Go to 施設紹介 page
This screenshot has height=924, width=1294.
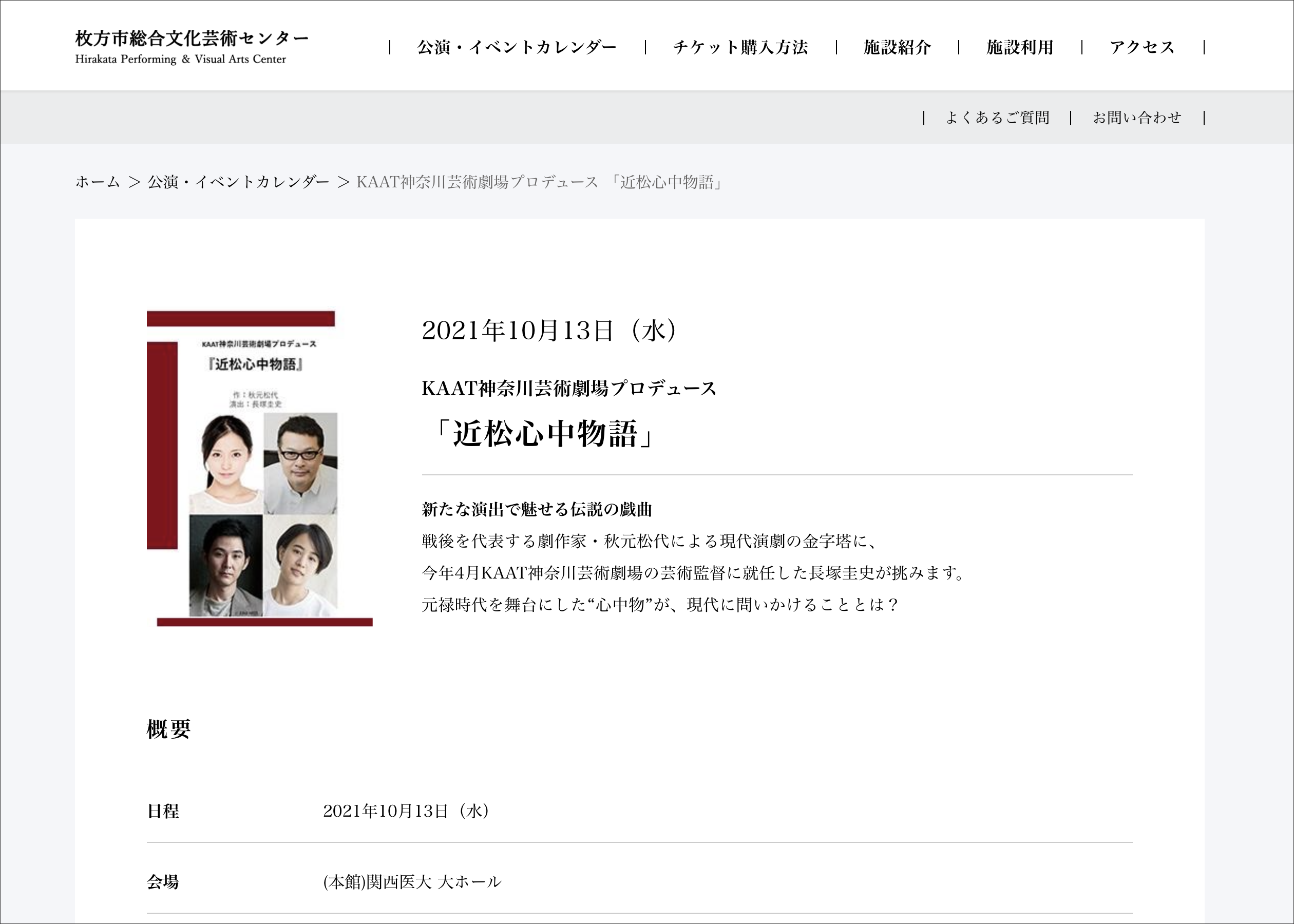pos(897,47)
